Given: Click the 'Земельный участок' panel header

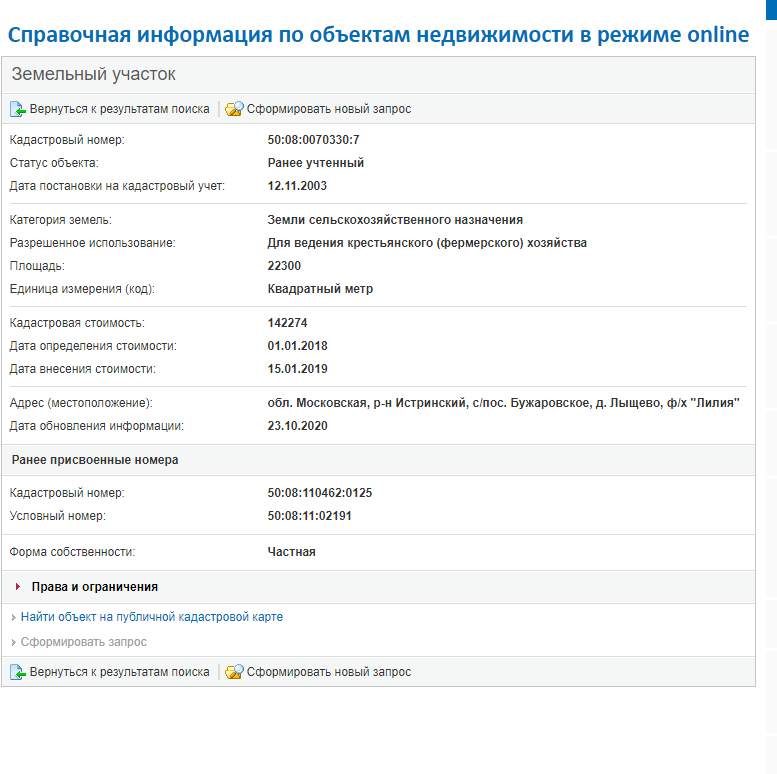Looking at the screenshot, I should 93,75.
